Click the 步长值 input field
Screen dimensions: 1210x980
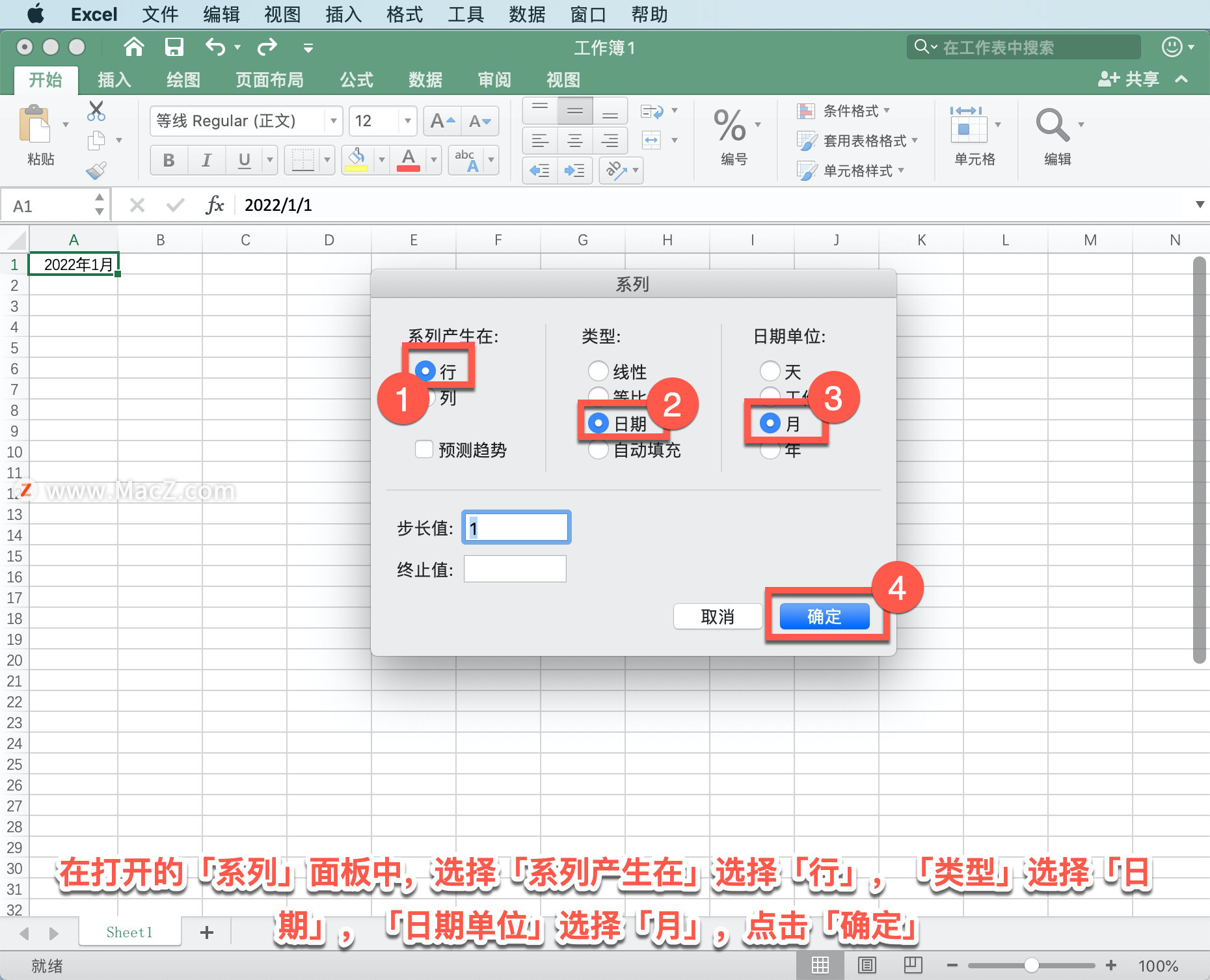pos(517,527)
